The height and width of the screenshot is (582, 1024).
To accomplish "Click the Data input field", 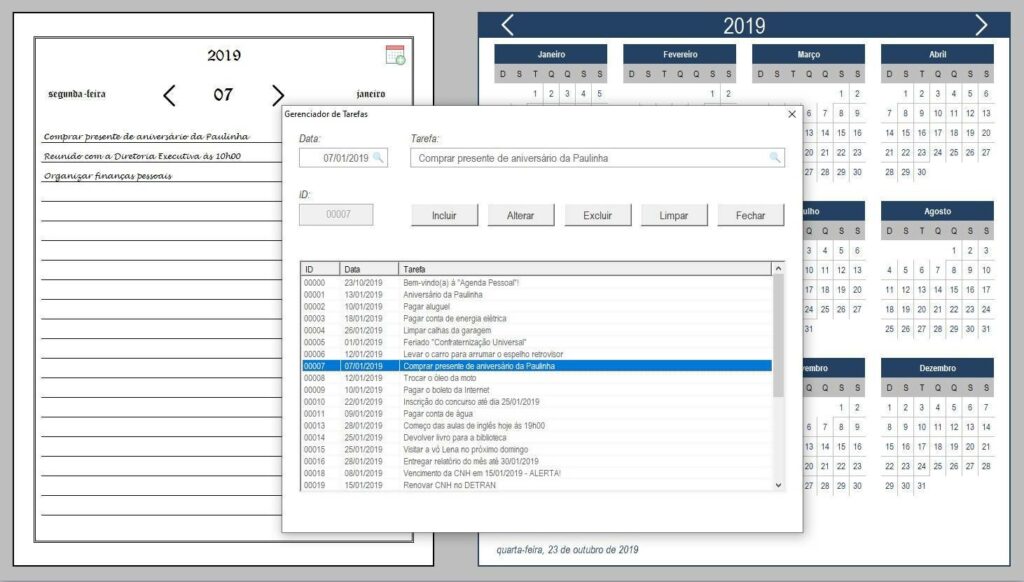I will (344, 157).
